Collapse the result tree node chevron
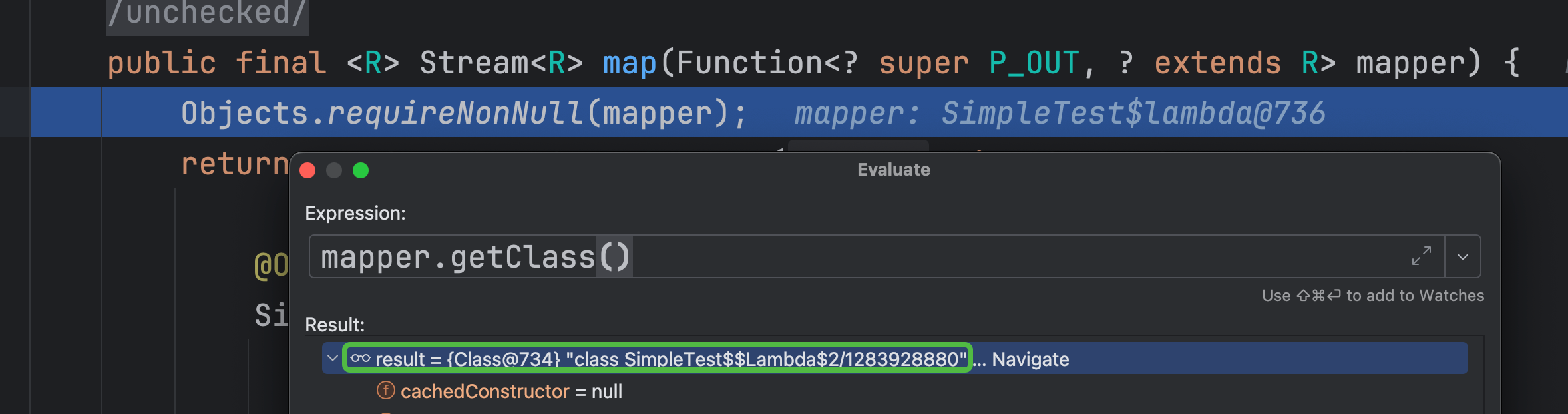This screenshot has width=1568, height=414. [332, 359]
